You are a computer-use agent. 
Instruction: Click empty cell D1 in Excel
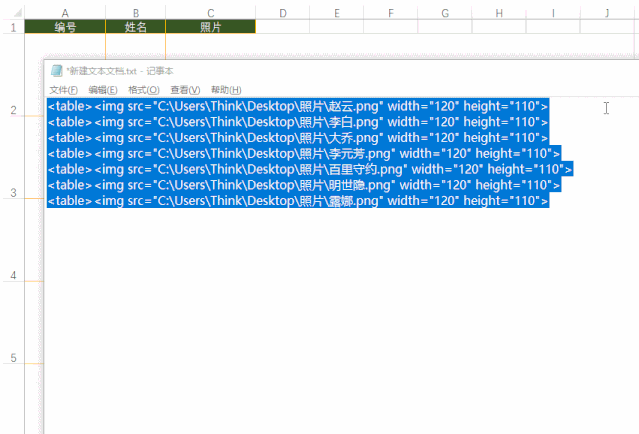[282, 27]
